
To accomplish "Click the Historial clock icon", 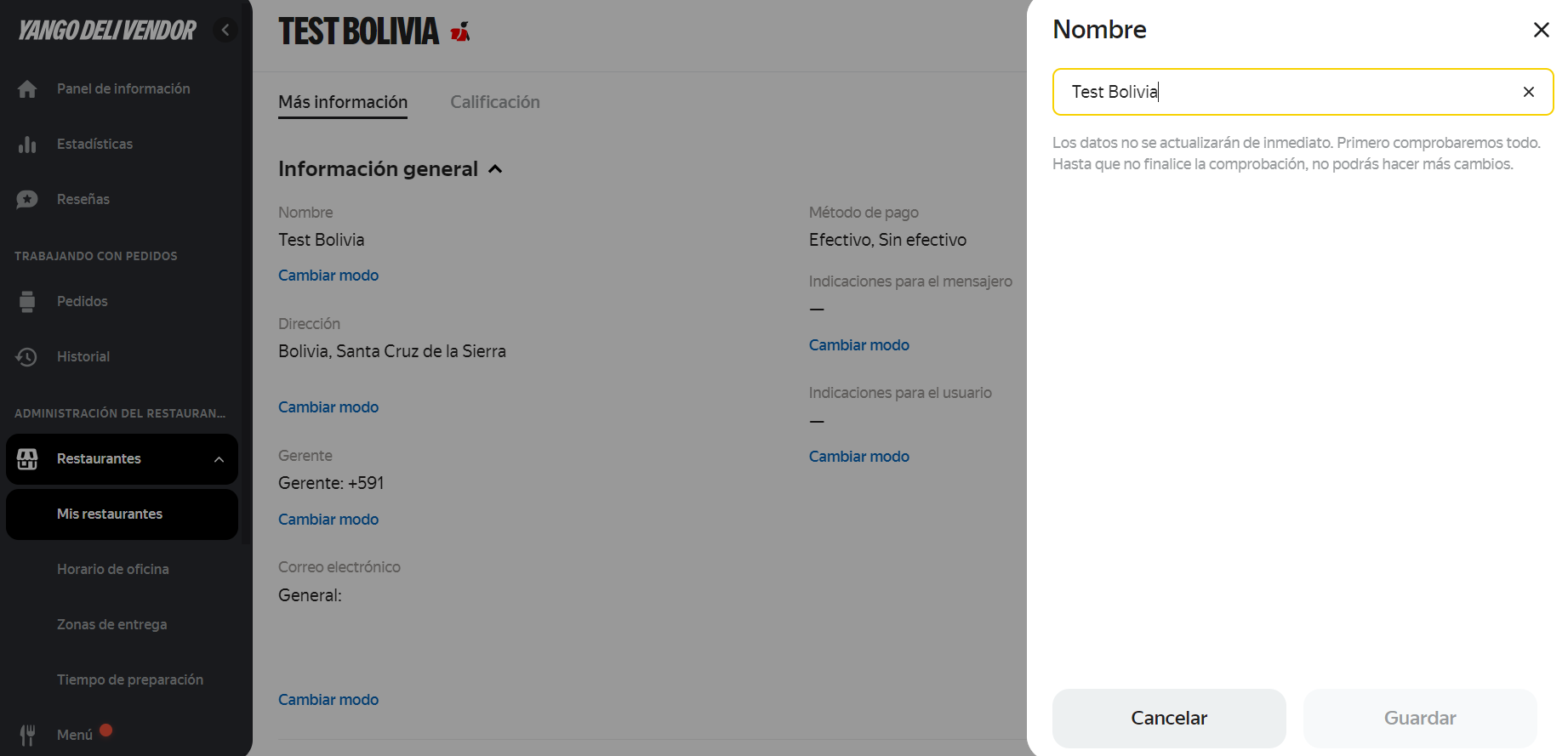I will [x=27, y=357].
